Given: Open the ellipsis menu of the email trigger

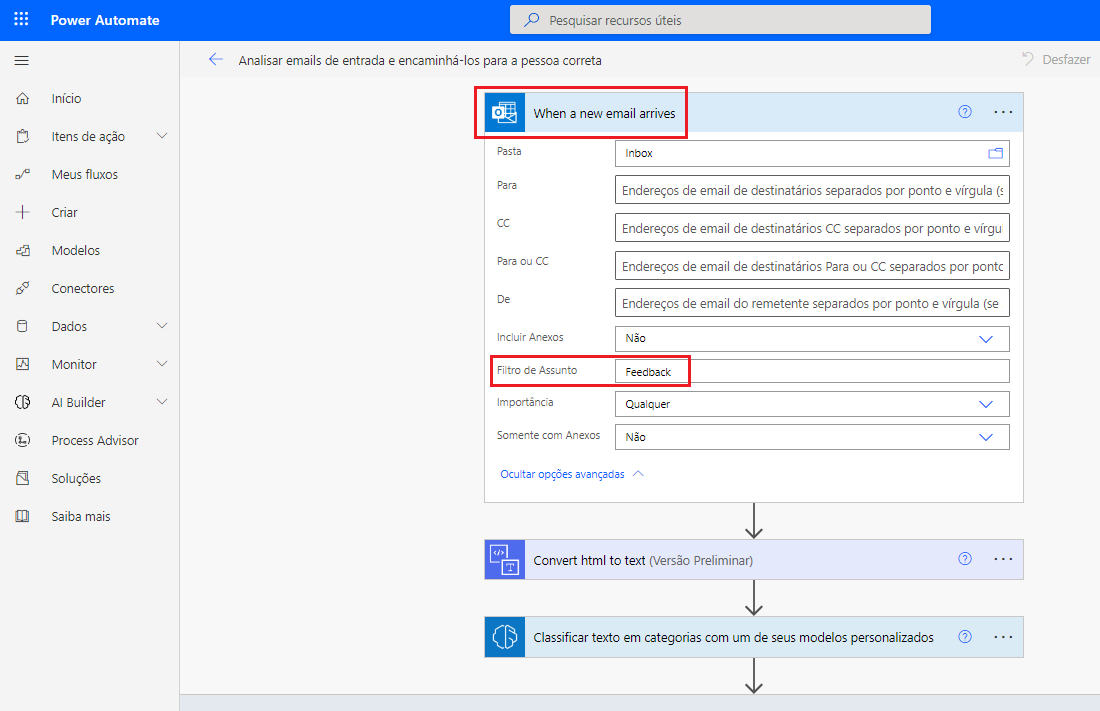Looking at the screenshot, I should click(x=1003, y=112).
